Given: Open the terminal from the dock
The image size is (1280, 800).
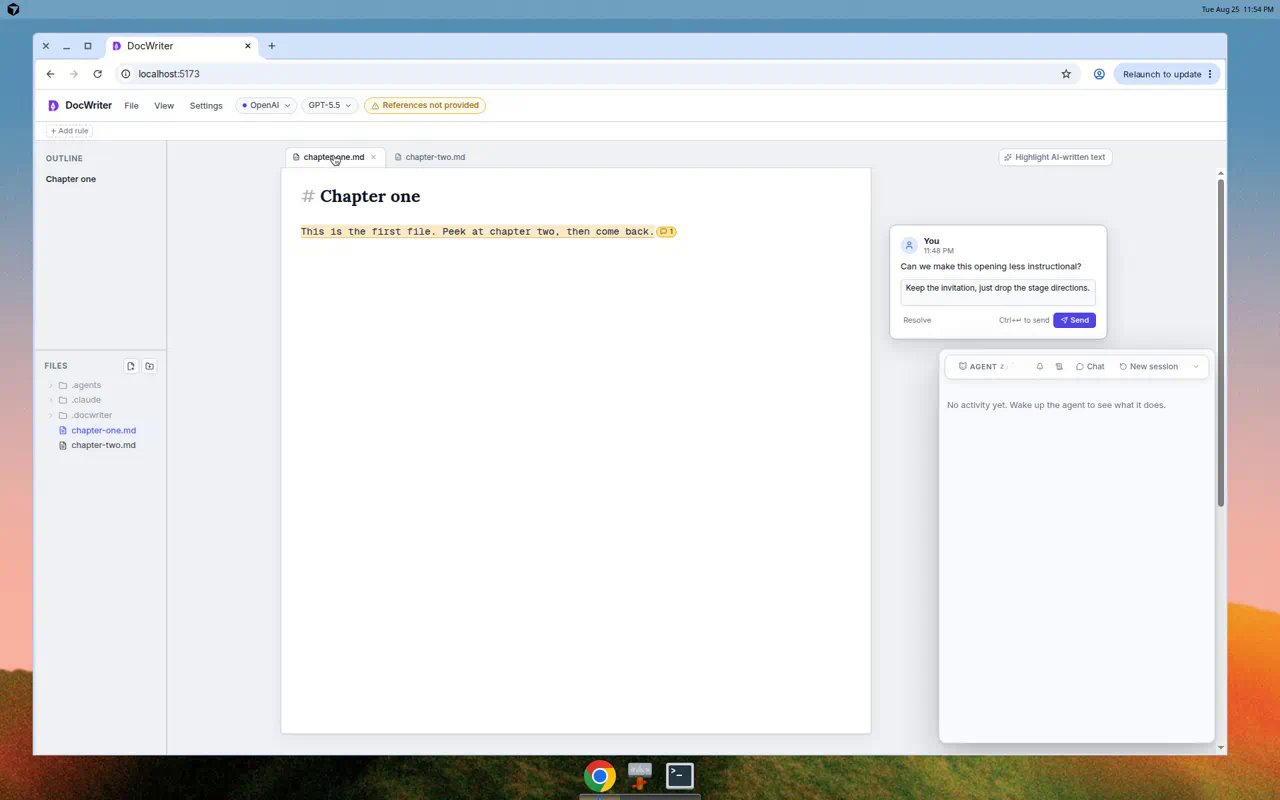Looking at the screenshot, I should point(680,776).
